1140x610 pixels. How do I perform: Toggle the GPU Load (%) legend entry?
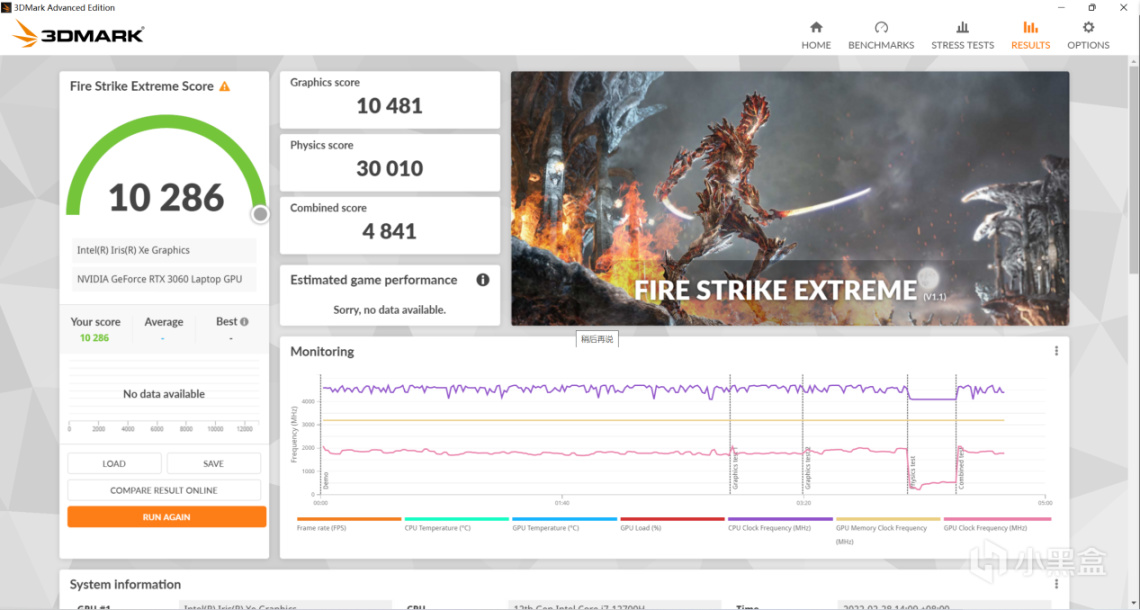(x=672, y=524)
